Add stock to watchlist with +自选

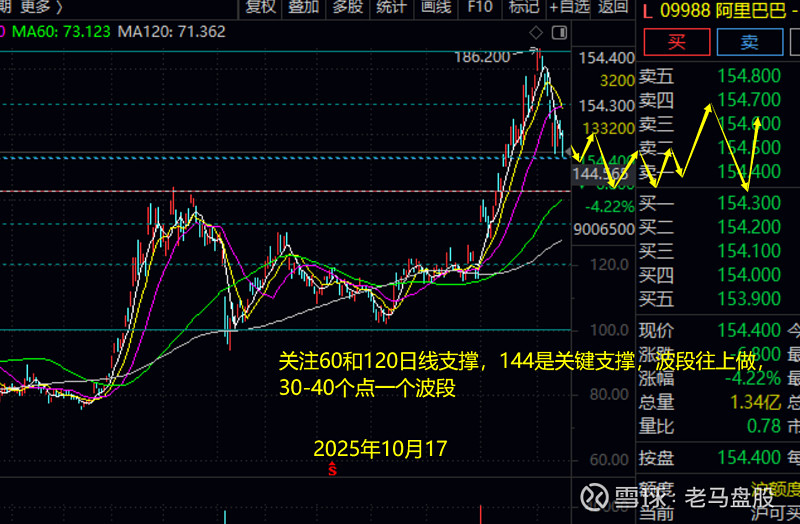click(569, 7)
